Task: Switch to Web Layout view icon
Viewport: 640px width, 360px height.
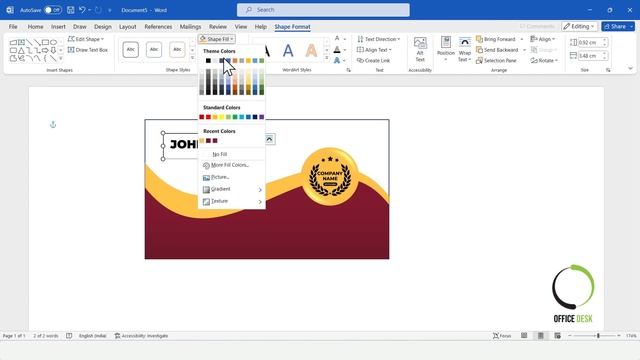Action: click(x=557, y=336)
